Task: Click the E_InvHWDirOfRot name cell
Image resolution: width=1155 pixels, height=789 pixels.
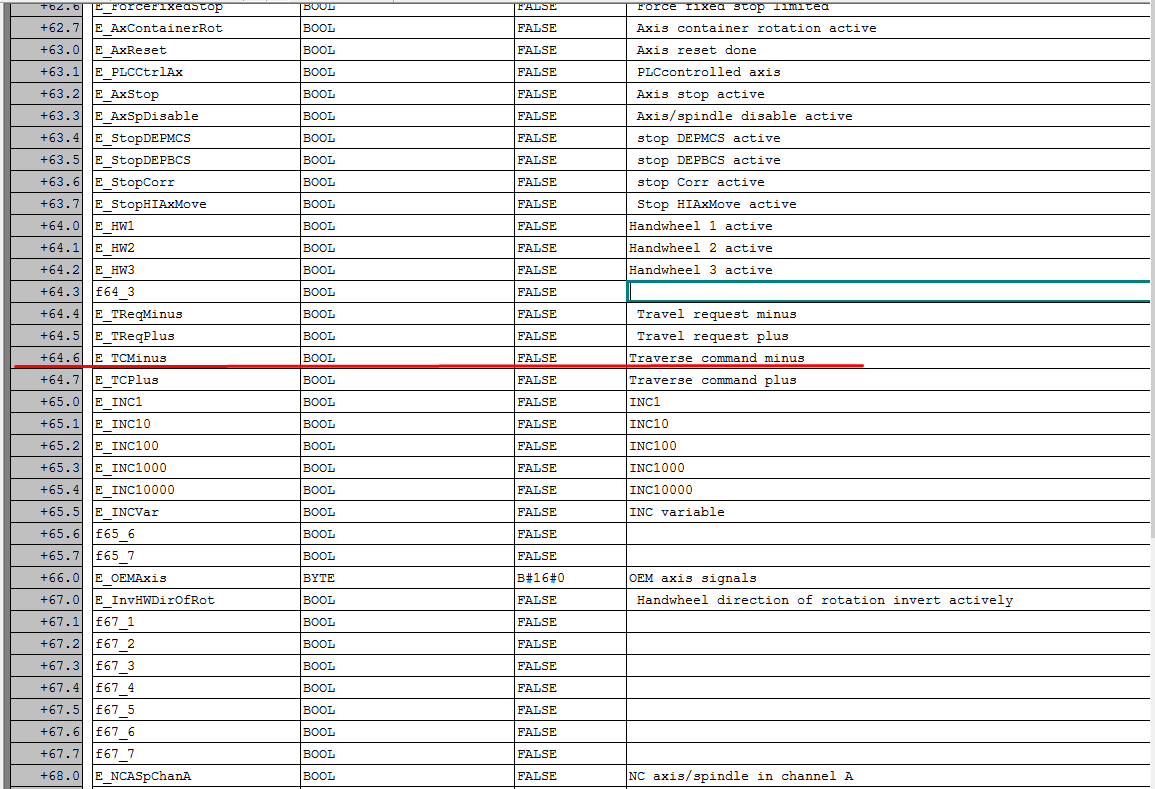Action: coord(197,600)
